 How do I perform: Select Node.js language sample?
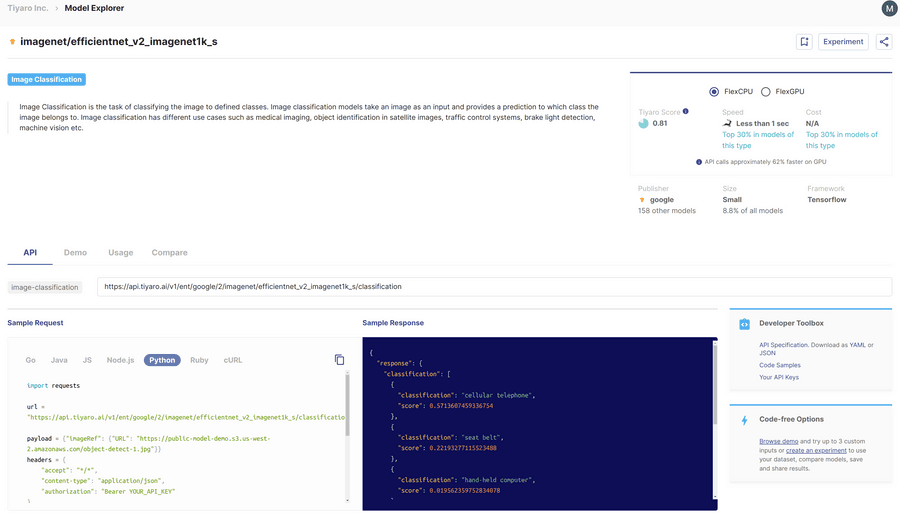tap(120, 360)
